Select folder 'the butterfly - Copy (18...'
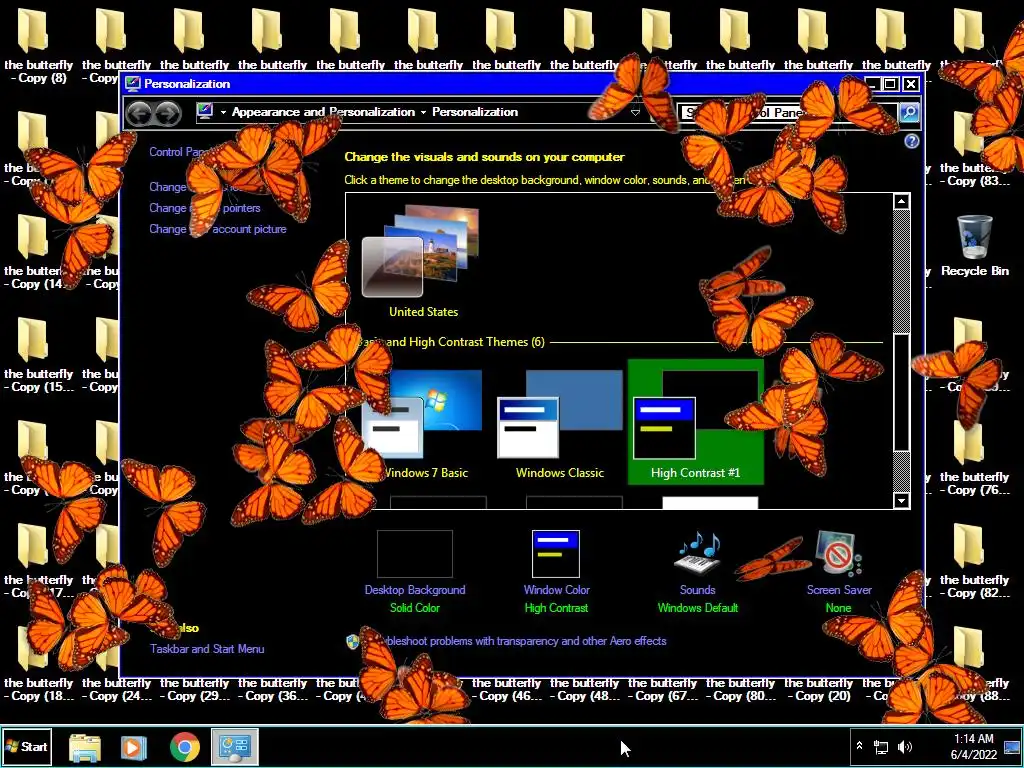Viewport: 1024px width, 768px height. [39, 663]
